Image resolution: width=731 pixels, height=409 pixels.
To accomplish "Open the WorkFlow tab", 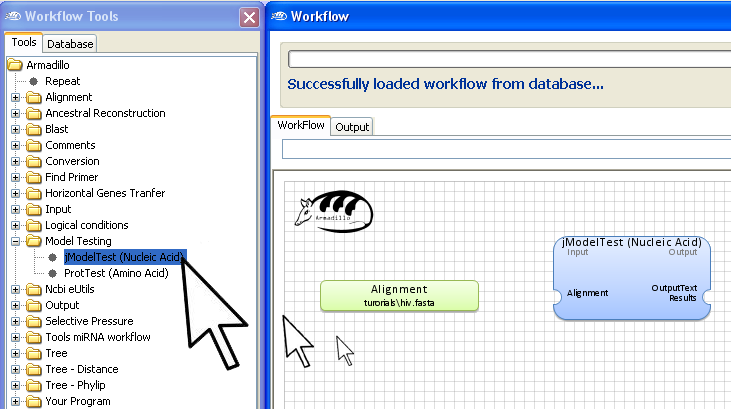I will click(x=301, y=125).
